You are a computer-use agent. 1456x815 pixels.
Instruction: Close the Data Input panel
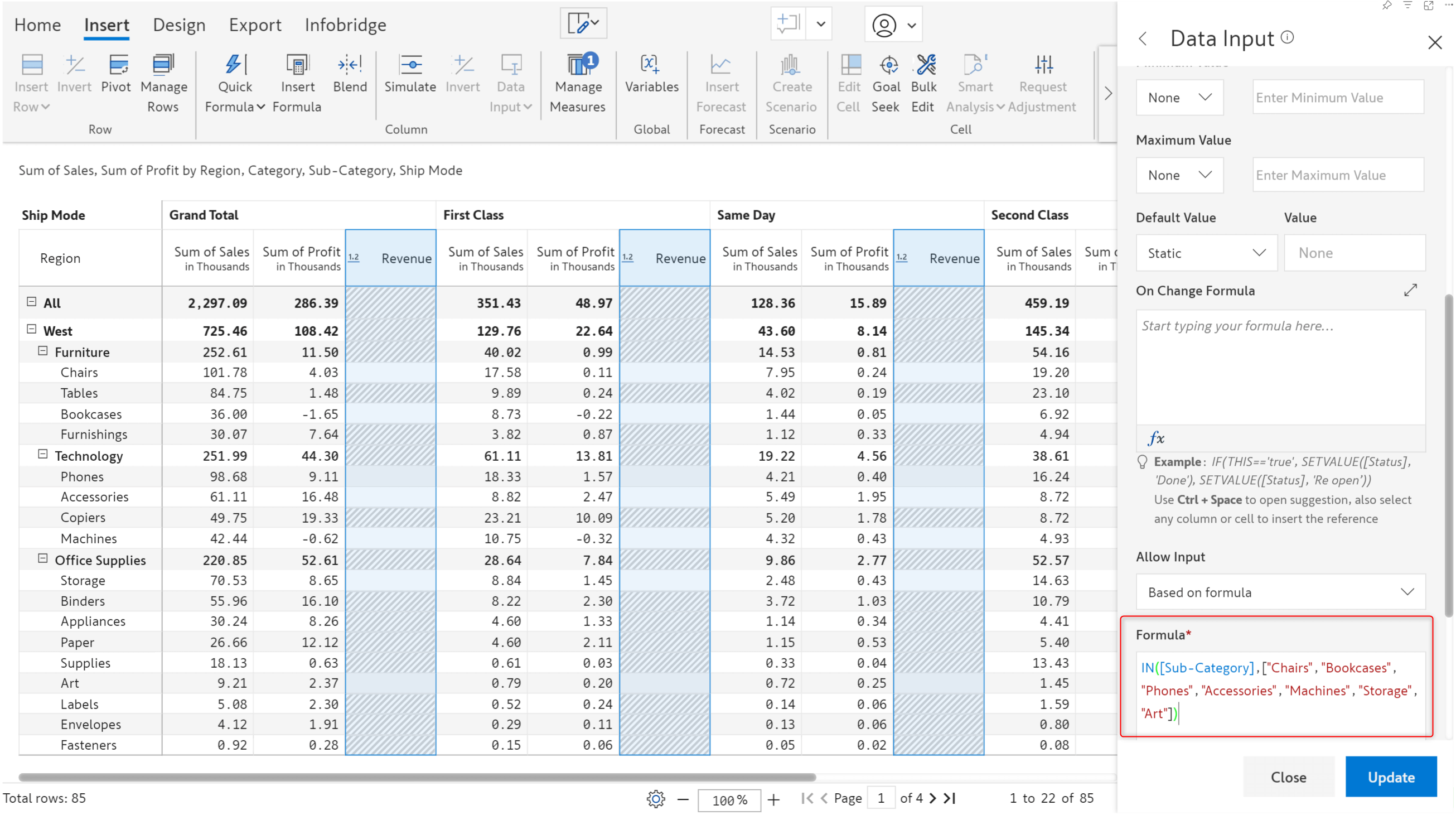pos(1434,42)
